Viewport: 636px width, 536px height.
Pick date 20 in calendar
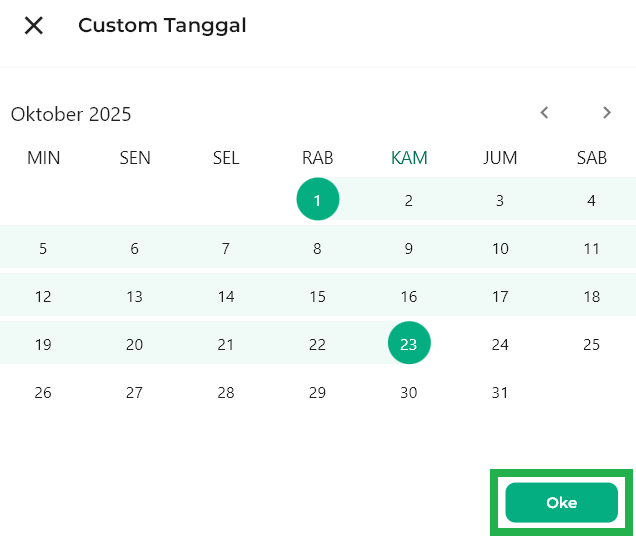coord(135,344)
